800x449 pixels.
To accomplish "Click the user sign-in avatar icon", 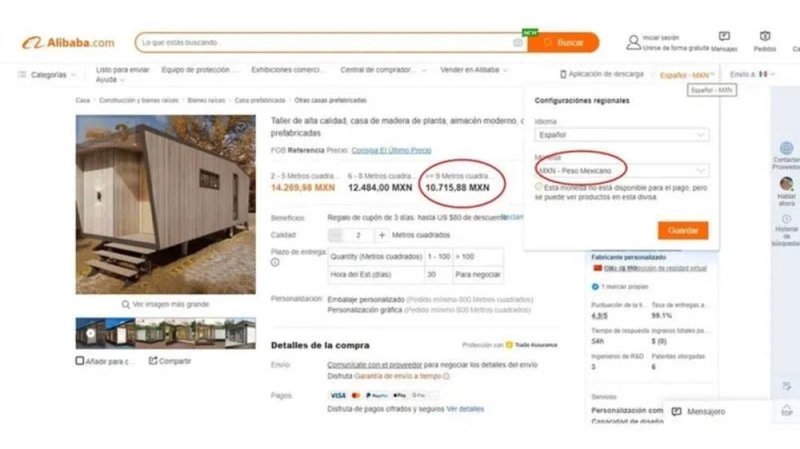I will 633,42.
